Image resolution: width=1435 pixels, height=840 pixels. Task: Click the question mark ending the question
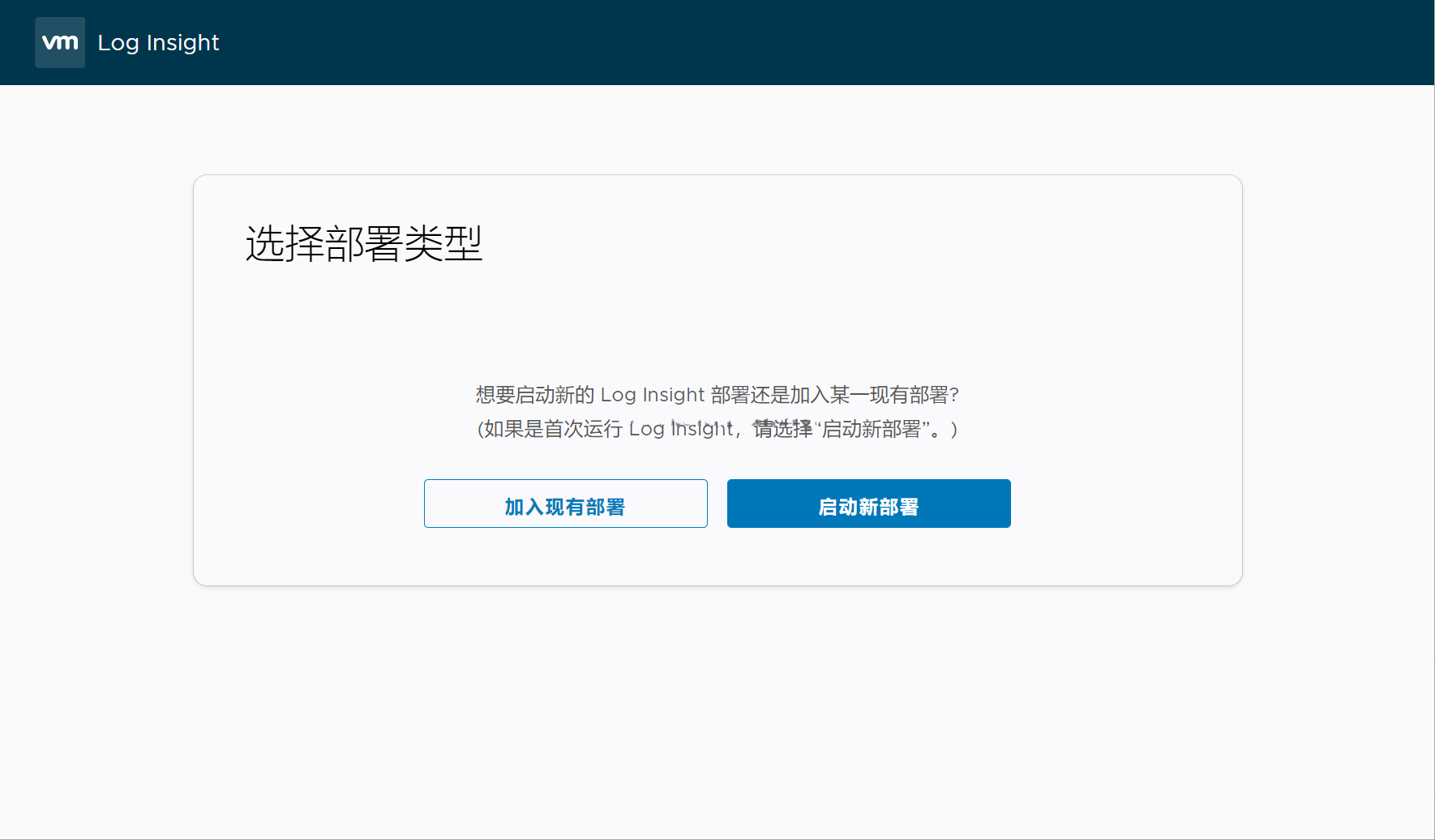954,395
